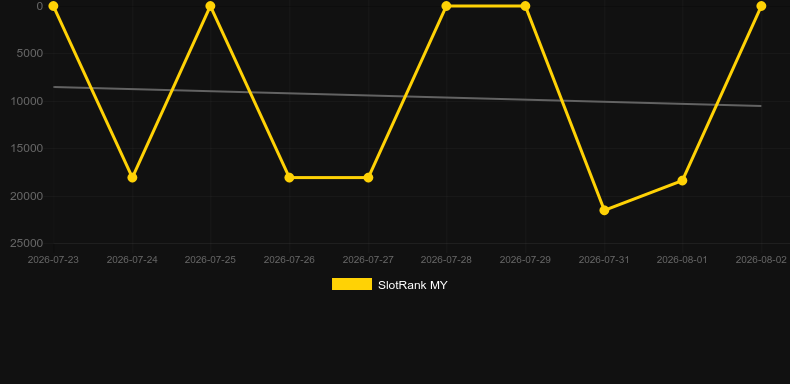Image resolution: width=790 pixels, height=384 pixels.
Task: Click the x-axis label 2026-07-25
Action: (210, 260)
